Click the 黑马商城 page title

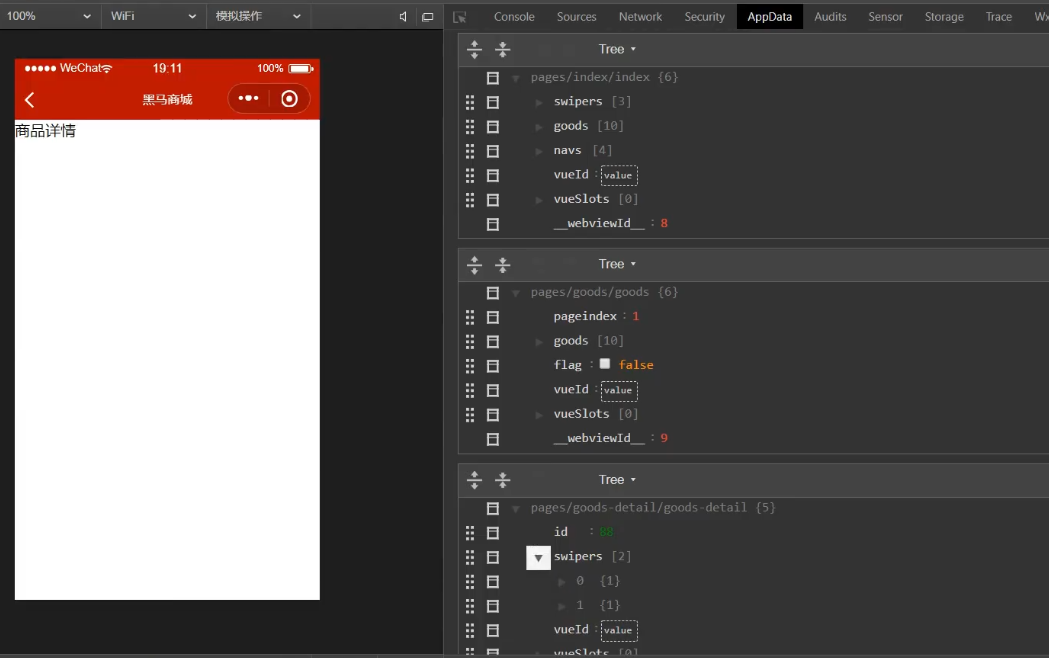point(167,100)
